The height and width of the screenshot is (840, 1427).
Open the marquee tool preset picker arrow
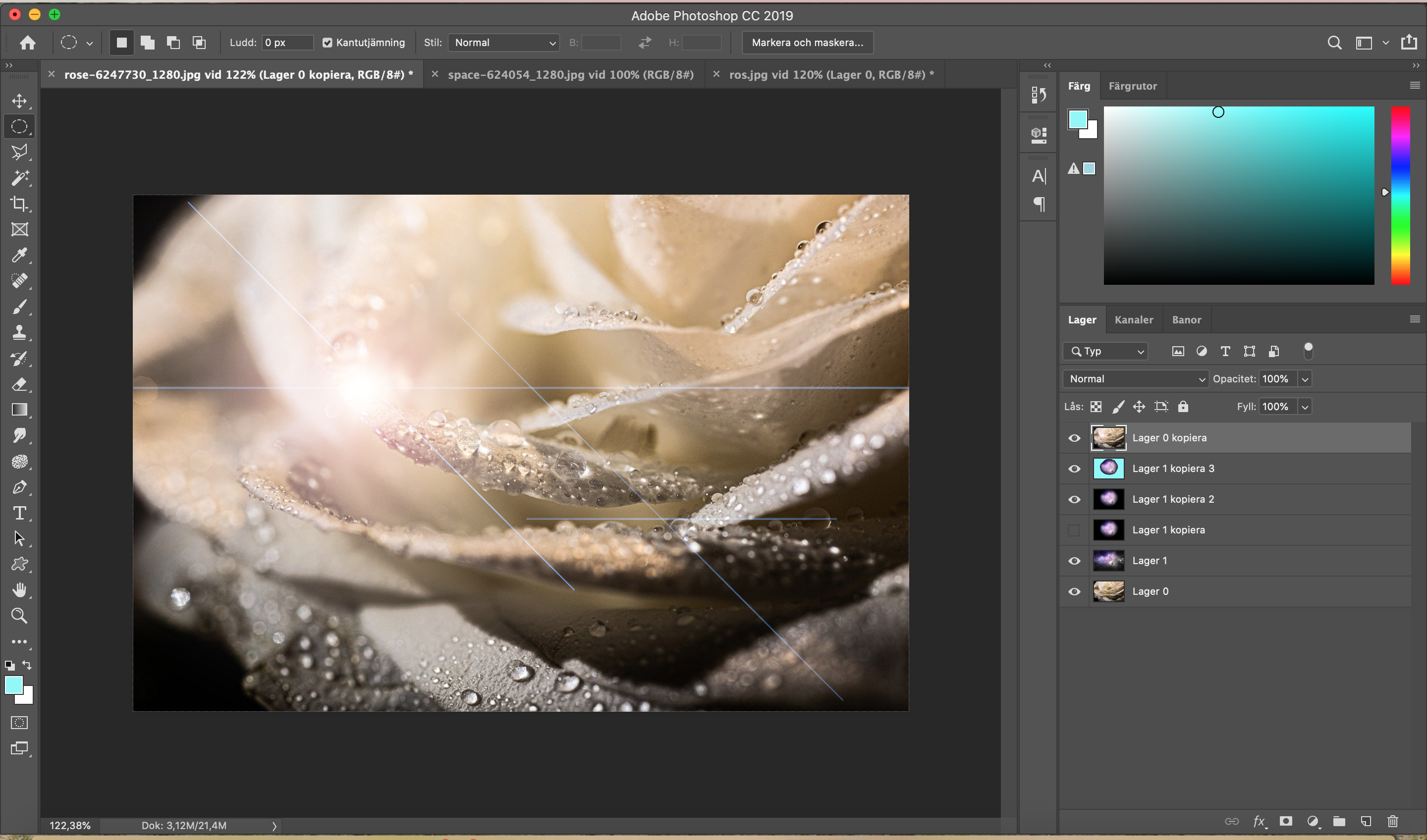[90, 43]
